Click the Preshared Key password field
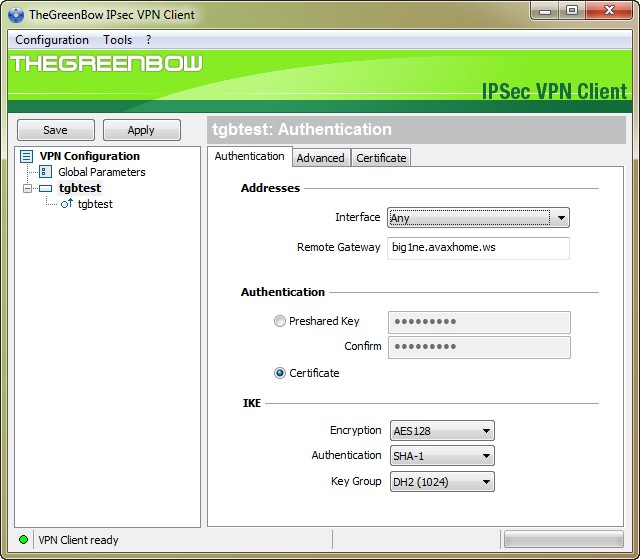The height and width of the screenshot is (560, 640). coord(479,322)
